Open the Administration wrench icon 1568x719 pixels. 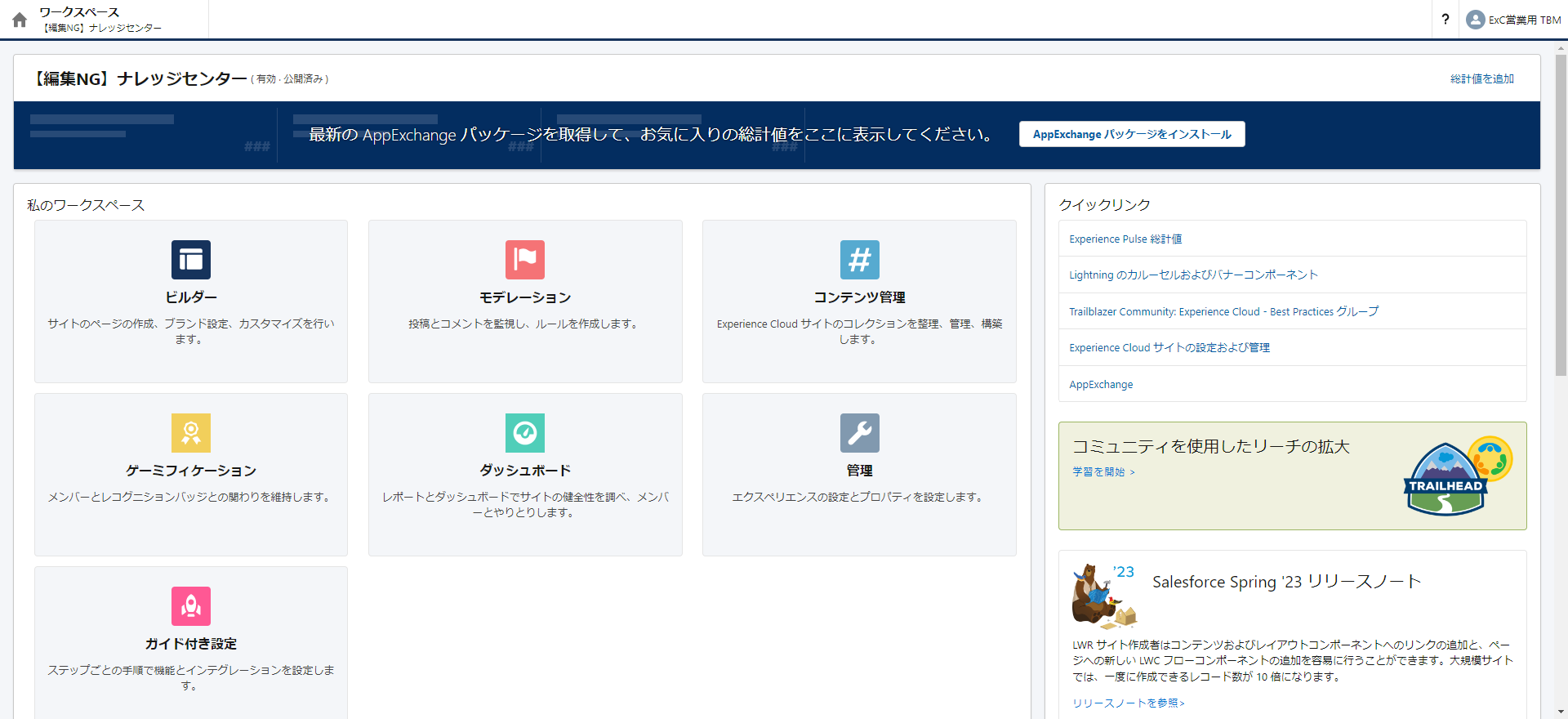[x=860, y=433]
